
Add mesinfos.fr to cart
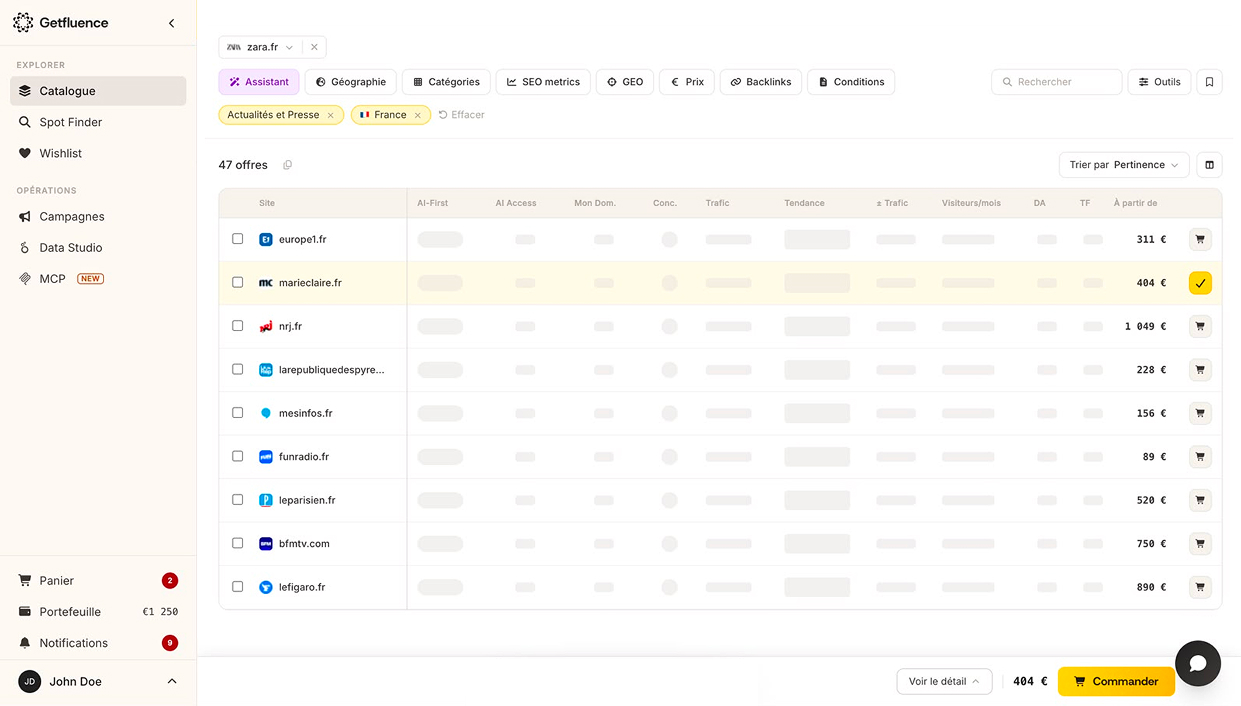coord(1200,413)
